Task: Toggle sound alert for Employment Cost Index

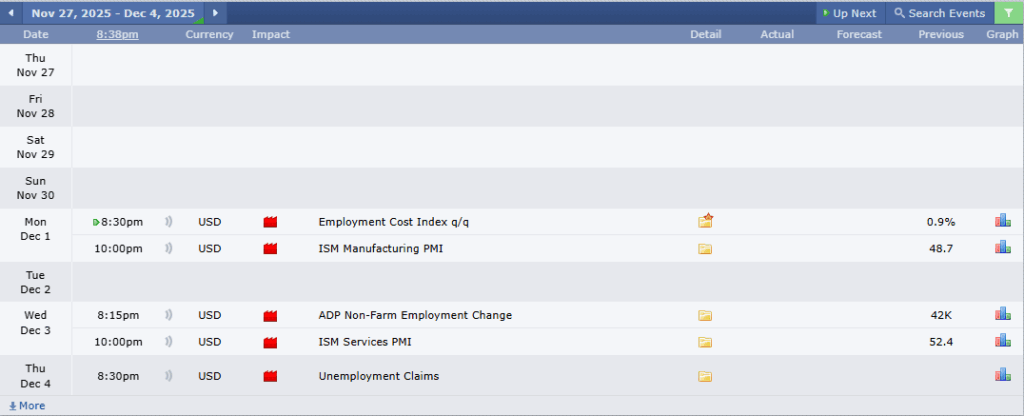Action: point(169,222)
